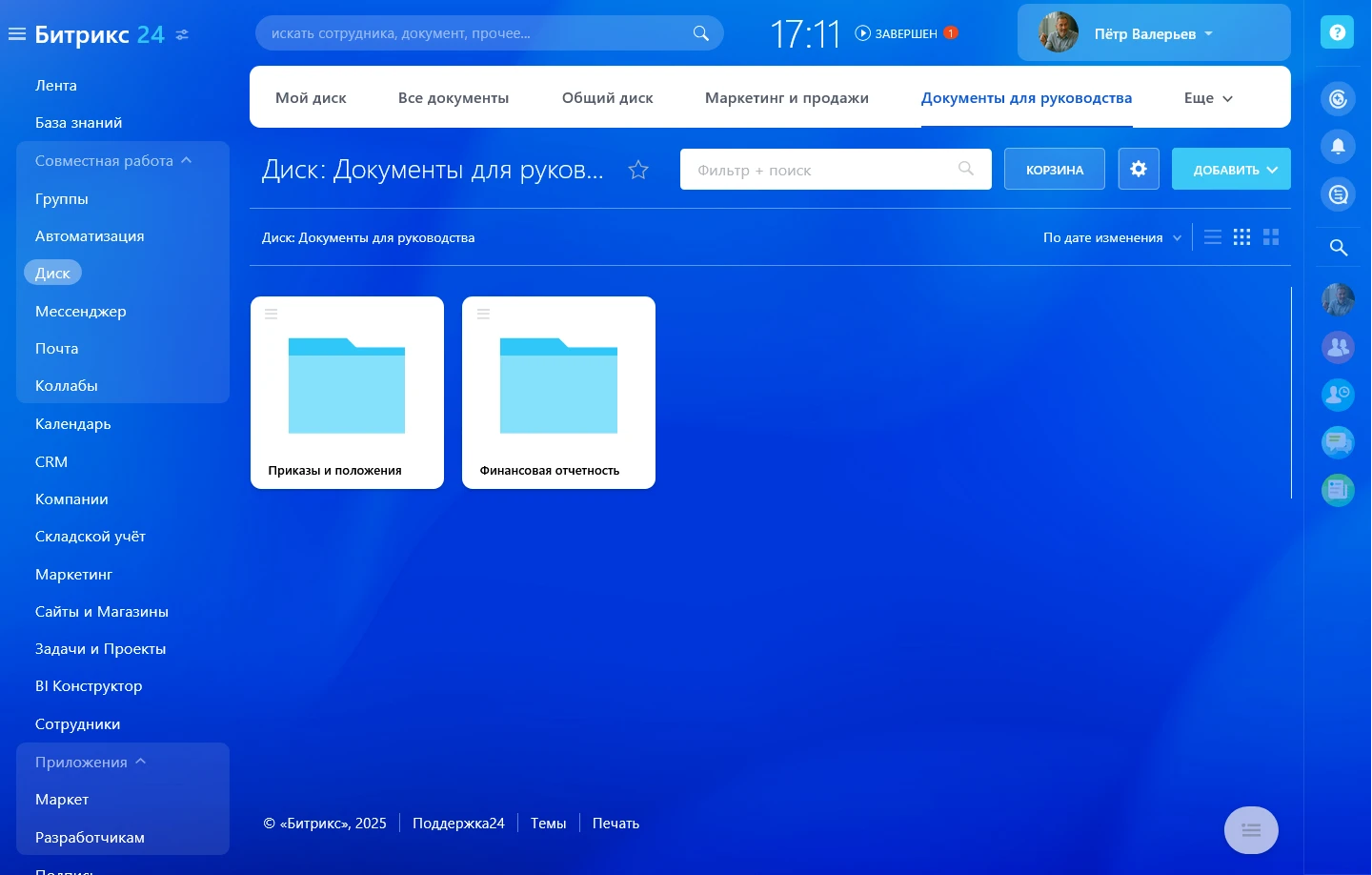
Task: Switch to the Общий диск tab
Action: tap(607, 97)
